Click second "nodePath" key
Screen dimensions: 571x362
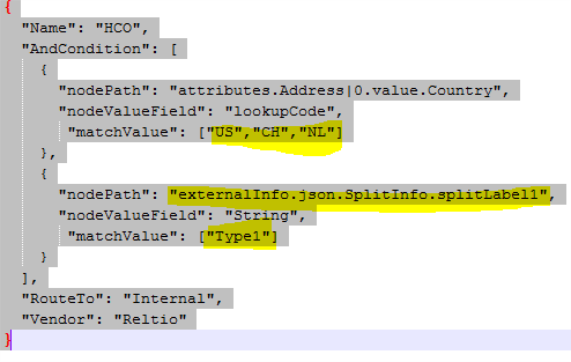click(100, 194)
